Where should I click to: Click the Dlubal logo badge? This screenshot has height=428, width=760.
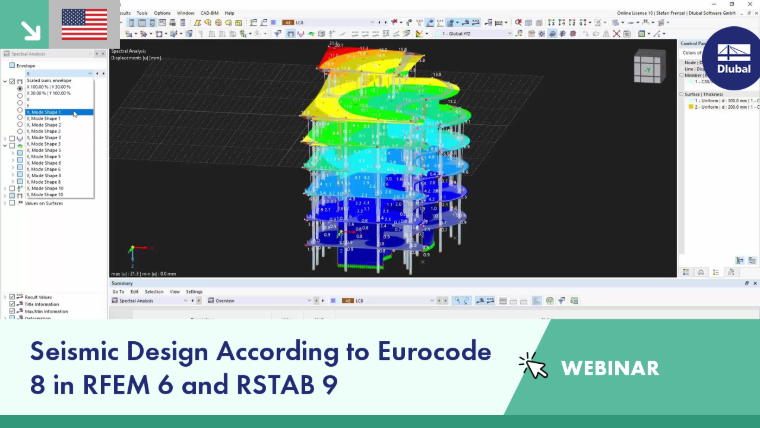[732, 58]
